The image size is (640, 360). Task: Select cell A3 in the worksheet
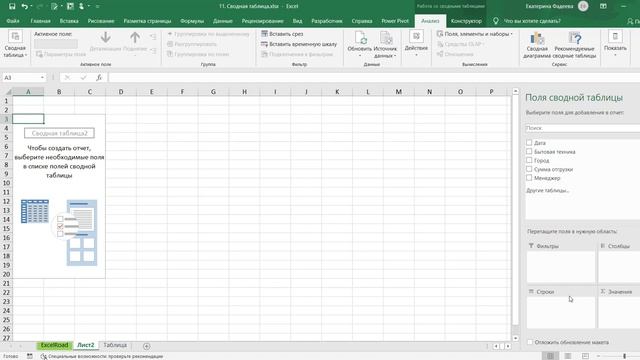[x=28, y=119]
